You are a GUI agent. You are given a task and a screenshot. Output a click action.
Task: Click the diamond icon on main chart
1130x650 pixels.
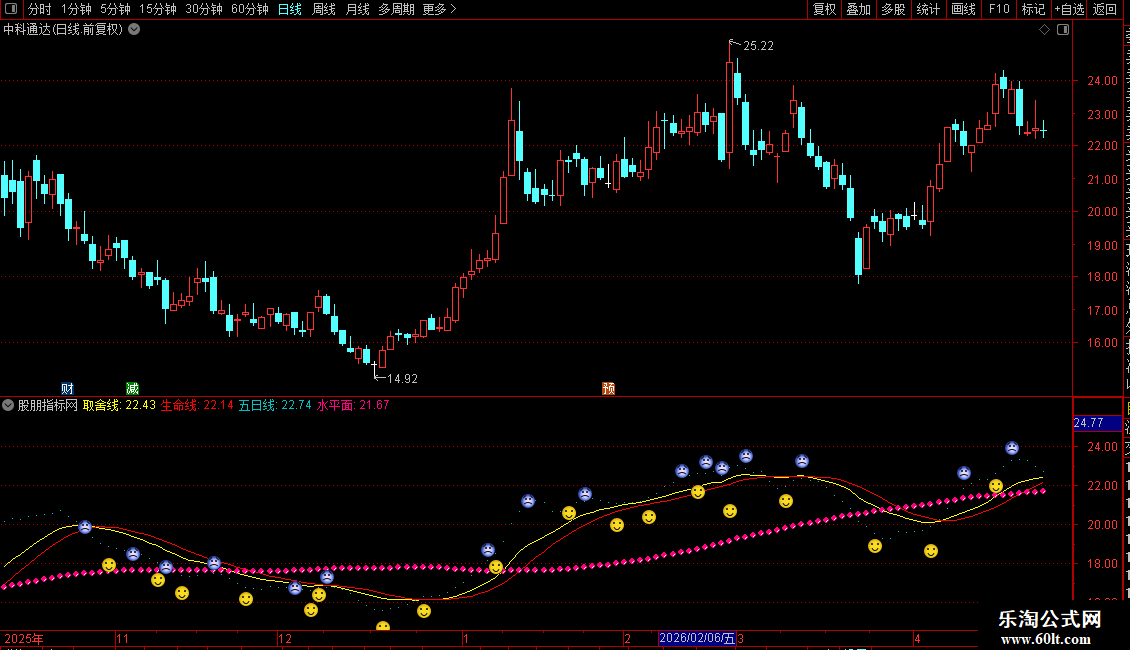click(x=1044, y=30)
